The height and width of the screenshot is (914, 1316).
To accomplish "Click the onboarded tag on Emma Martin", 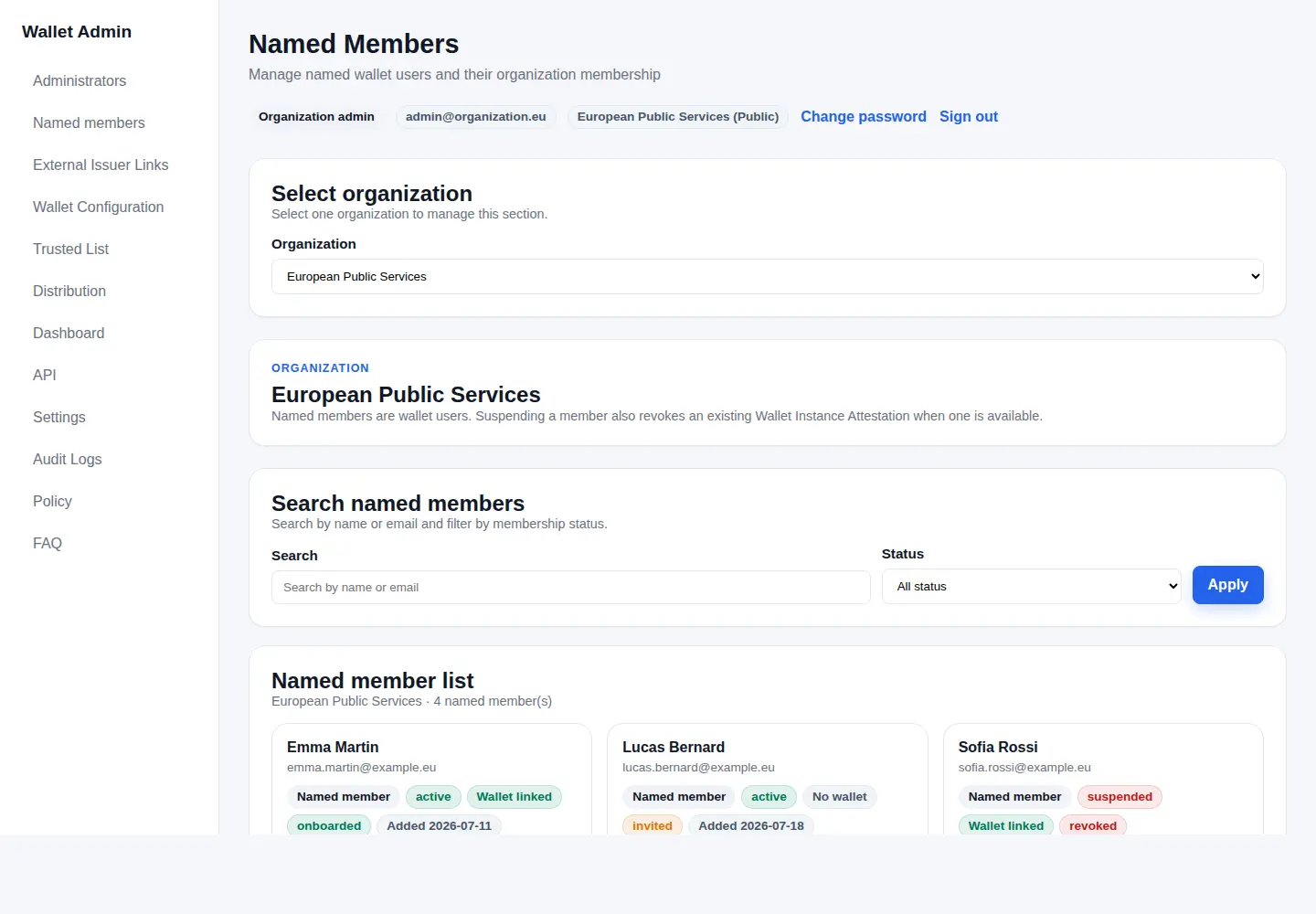I will 329,825.
